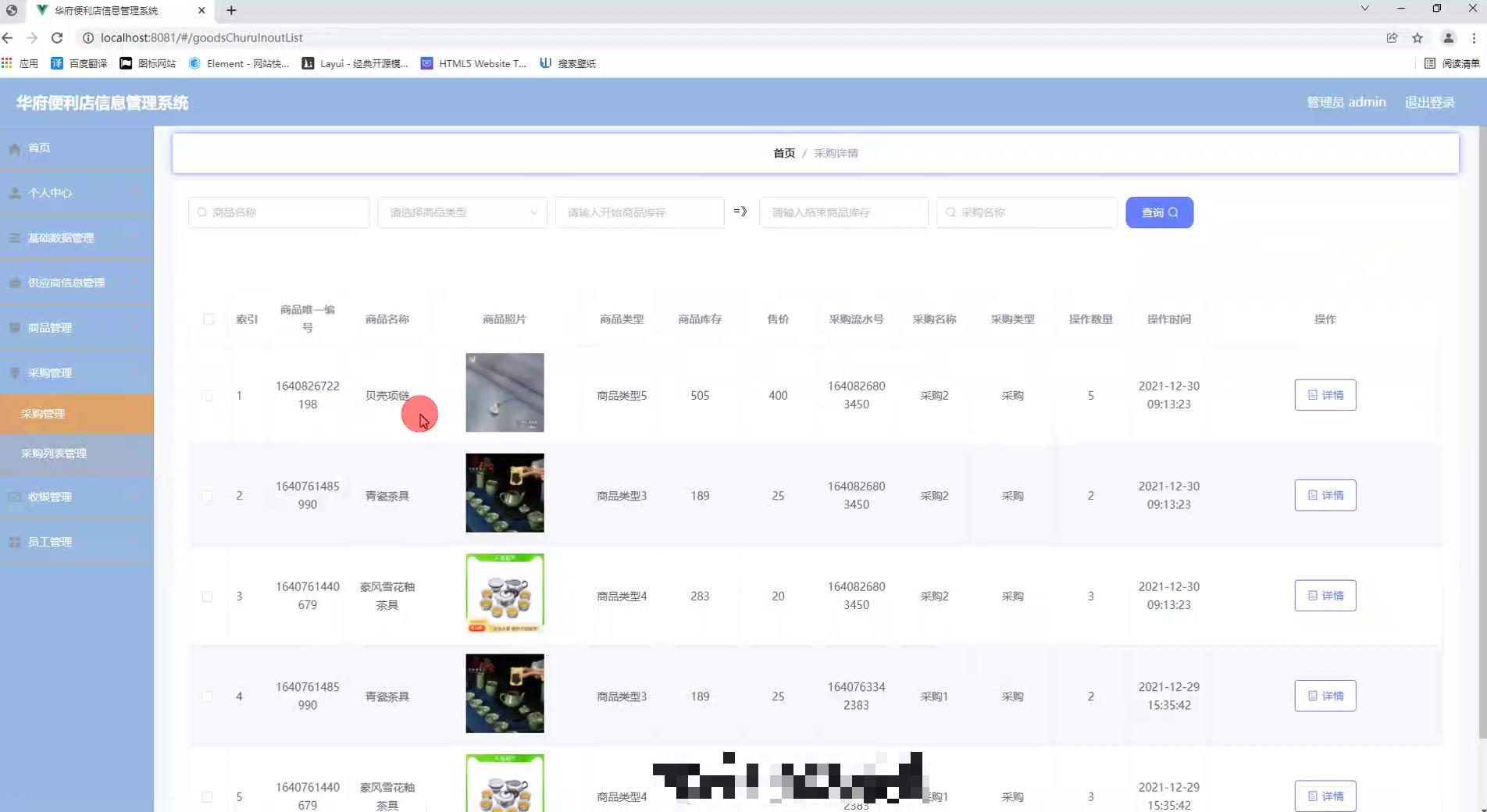Open the Layui bookmark
The height and width of the screenshot is (812, 1487).
pos(355,63)
